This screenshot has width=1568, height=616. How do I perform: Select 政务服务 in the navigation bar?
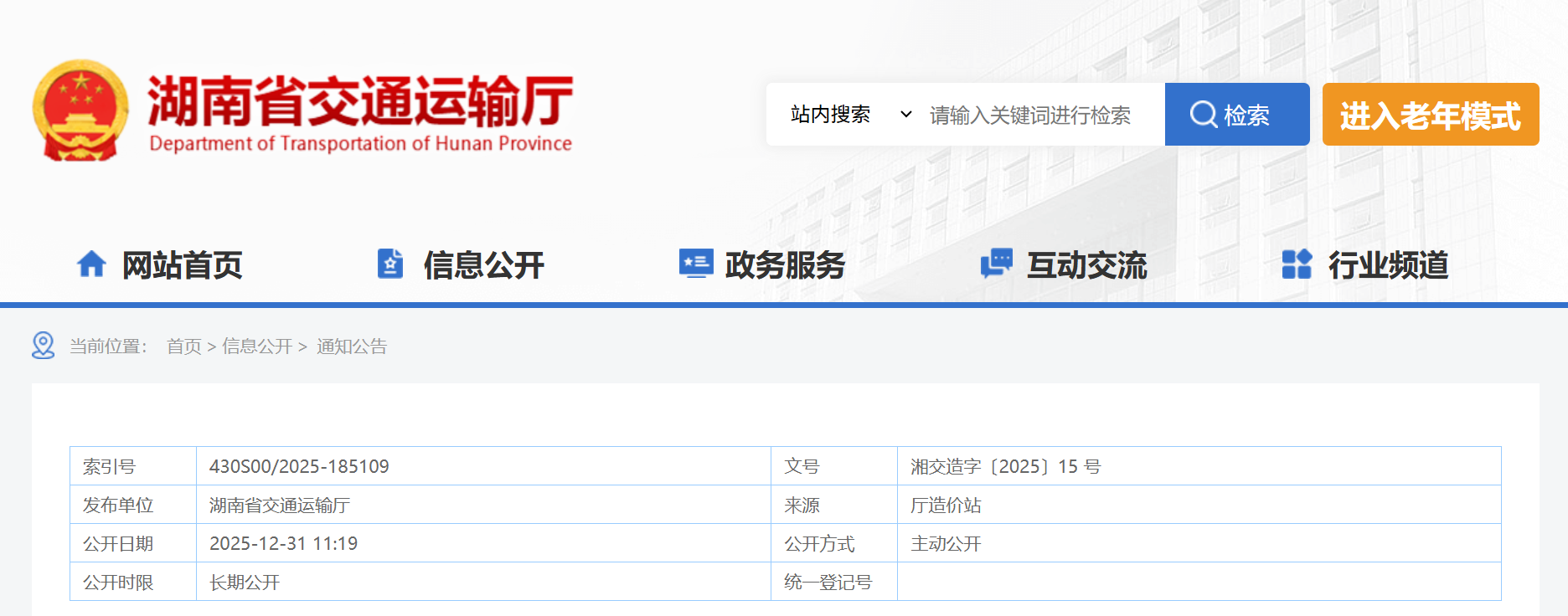pos(785,265)
